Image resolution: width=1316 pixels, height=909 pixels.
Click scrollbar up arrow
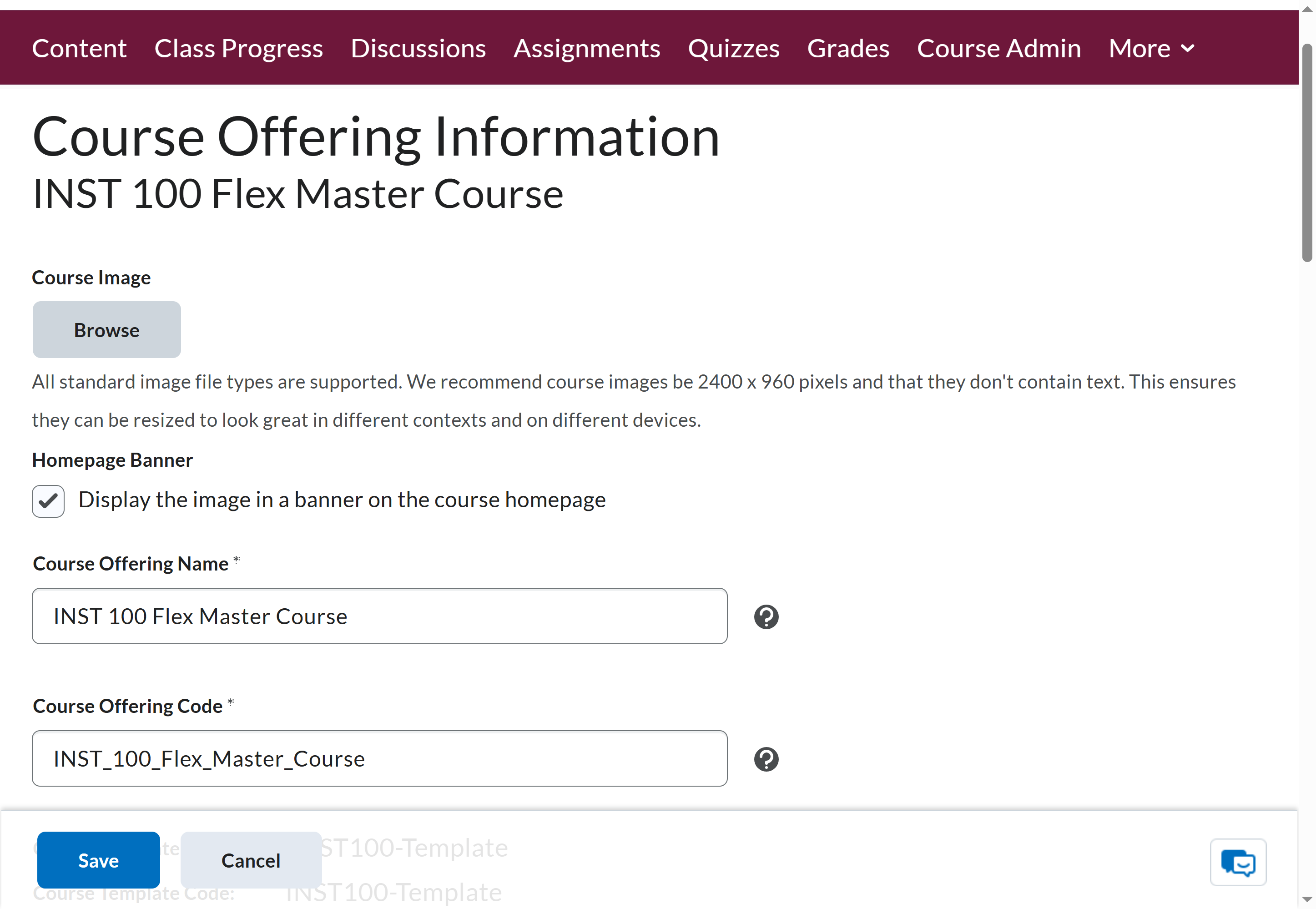coord(1307,8)
